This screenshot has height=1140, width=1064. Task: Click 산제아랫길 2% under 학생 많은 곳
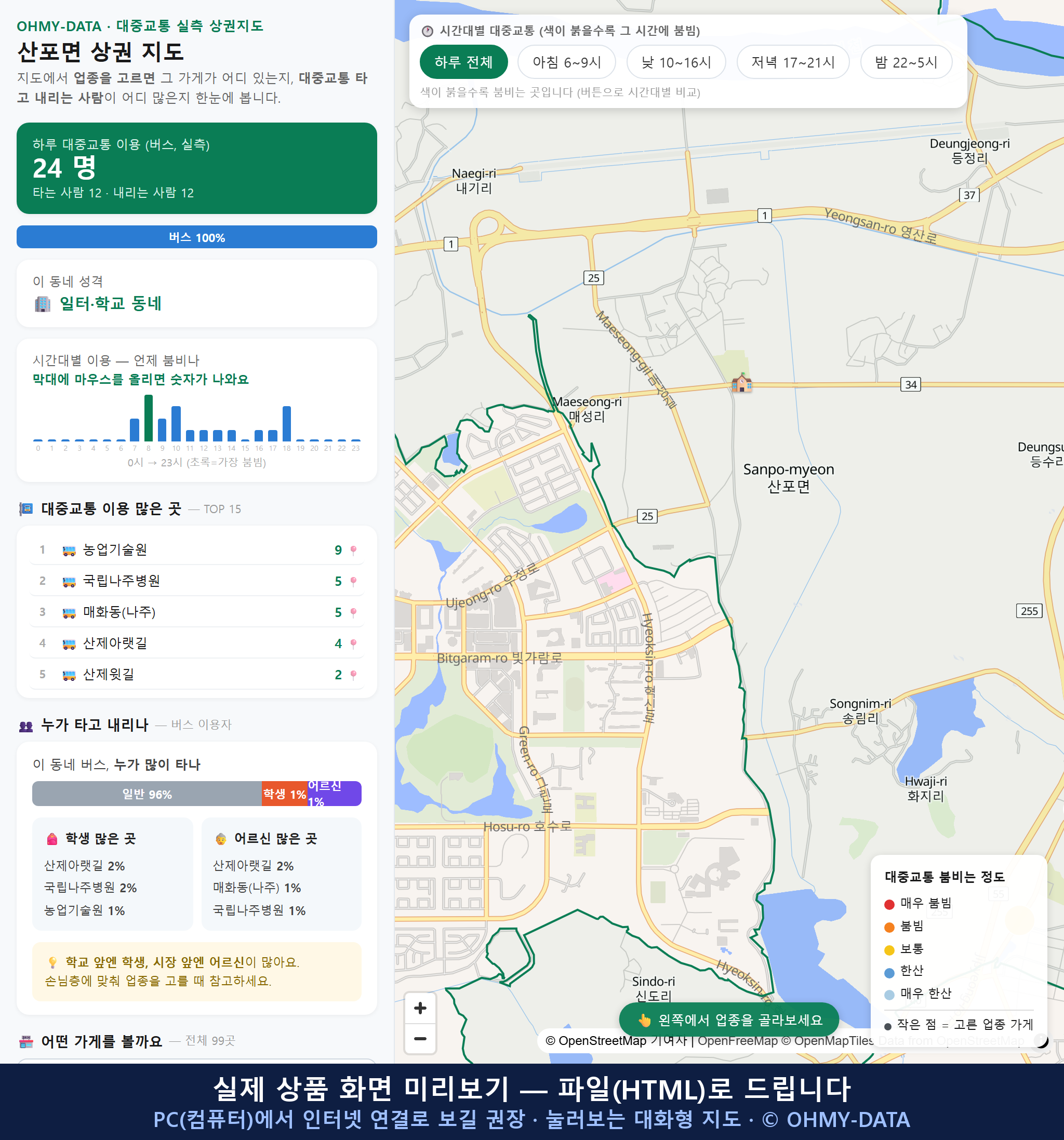coord(84,865)
